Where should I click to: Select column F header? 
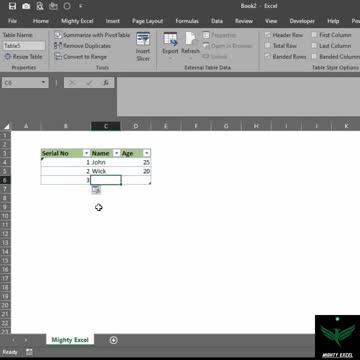tap(196, 126)
